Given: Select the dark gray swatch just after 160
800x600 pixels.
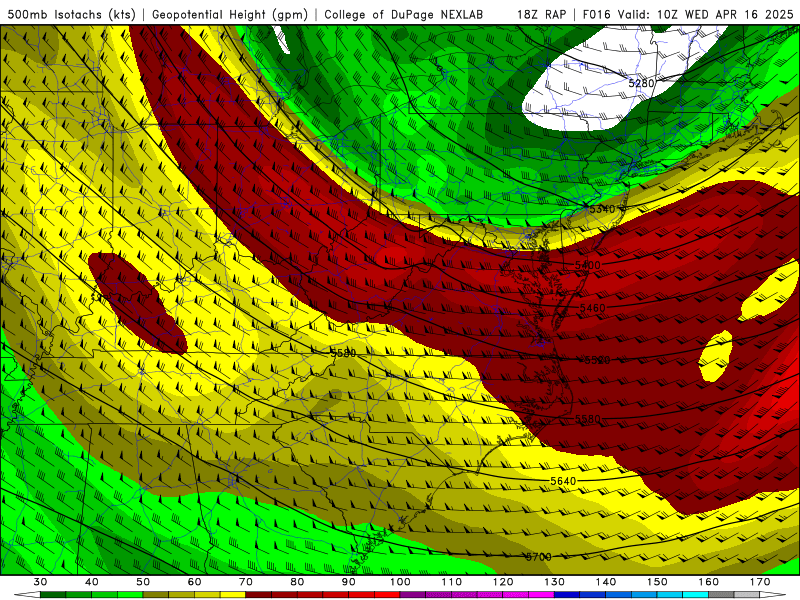Looking at the screenshot, I should point(721,595).
